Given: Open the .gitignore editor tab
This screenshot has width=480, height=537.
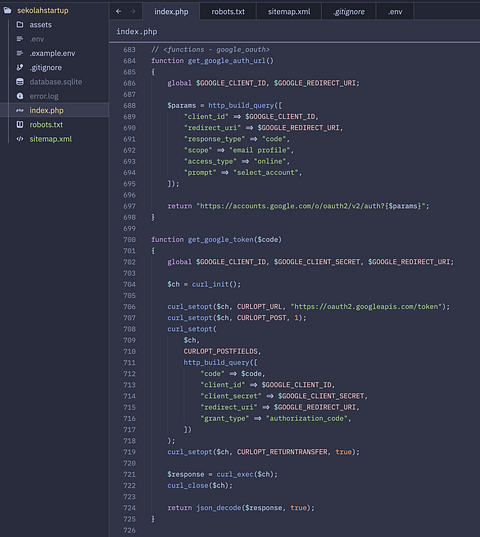Looking at the screenshot, I should (x=349, y=12).
